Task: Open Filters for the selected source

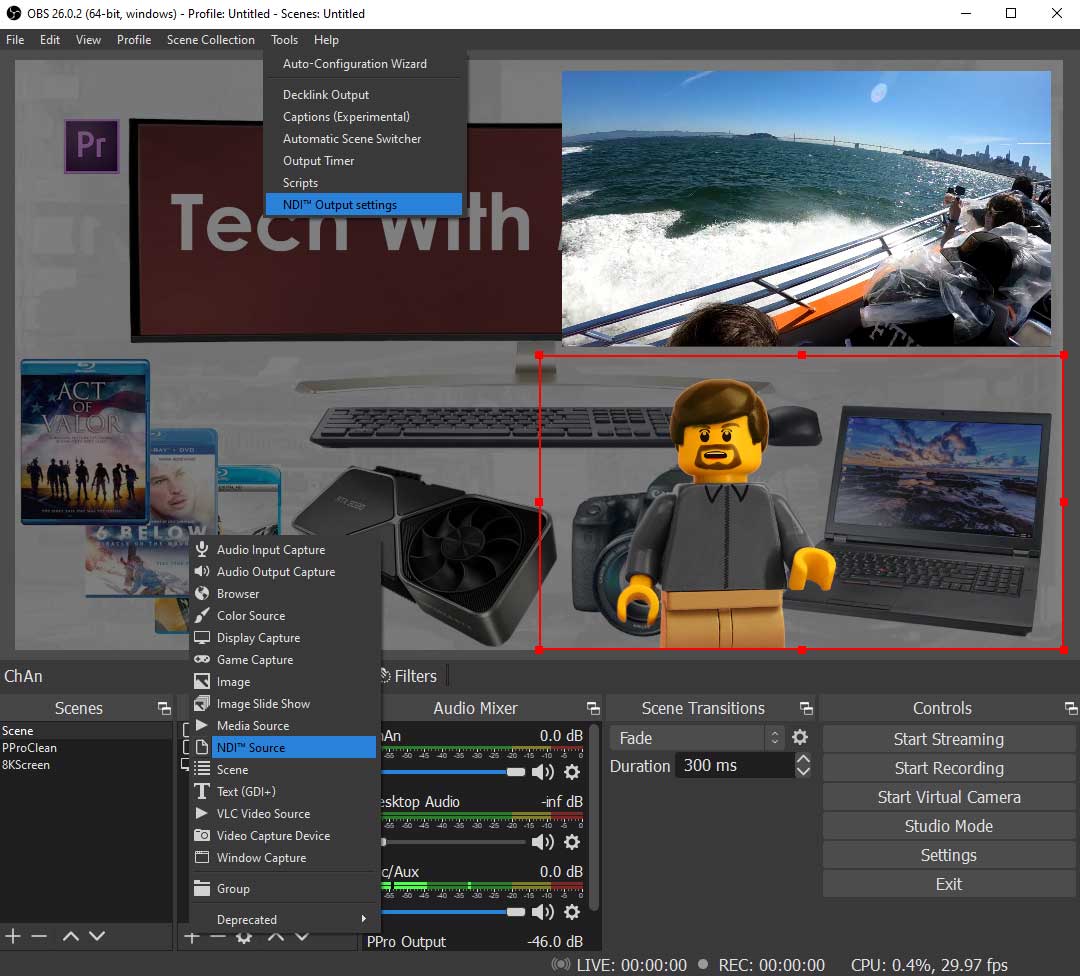Action: pyautogui.click(x=408, y=676)
